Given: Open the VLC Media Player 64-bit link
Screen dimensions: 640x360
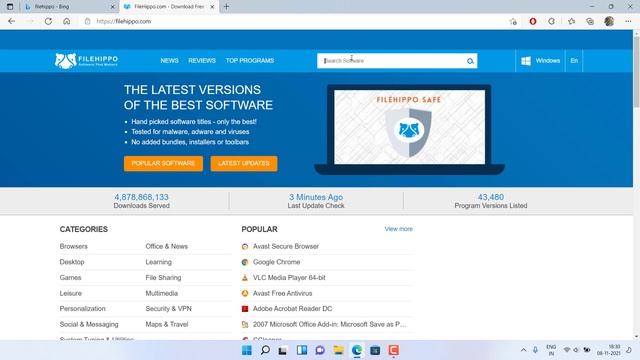Looking at the screenshot, I should (289, 278).
